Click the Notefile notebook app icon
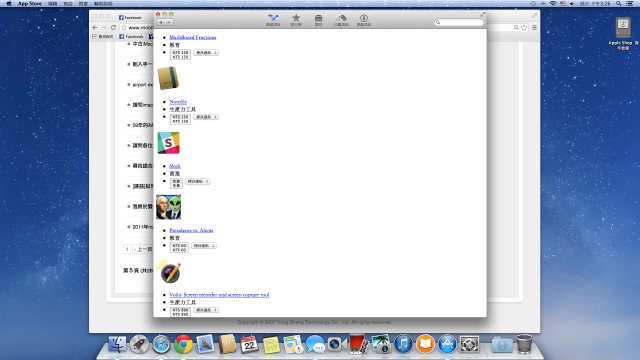This screenshot has height=360, width=640. tap(168, 78)
